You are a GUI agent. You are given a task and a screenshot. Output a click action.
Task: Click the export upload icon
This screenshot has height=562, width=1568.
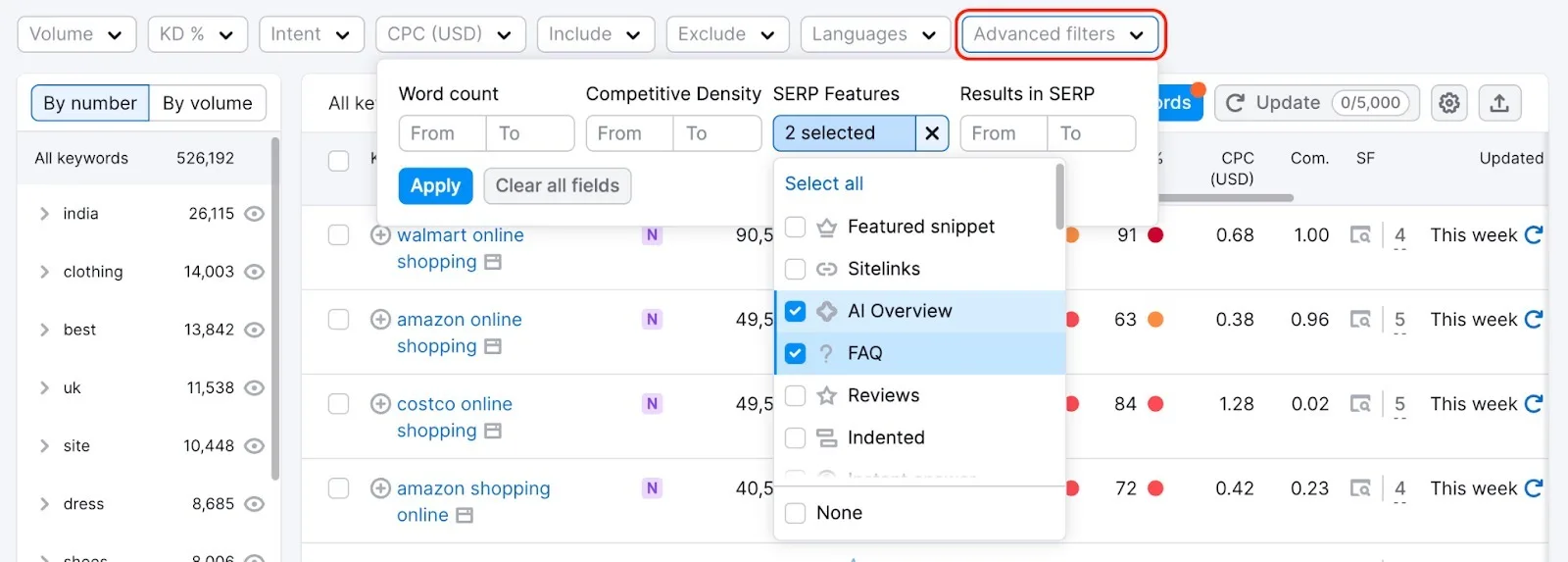coord(1498,103)
